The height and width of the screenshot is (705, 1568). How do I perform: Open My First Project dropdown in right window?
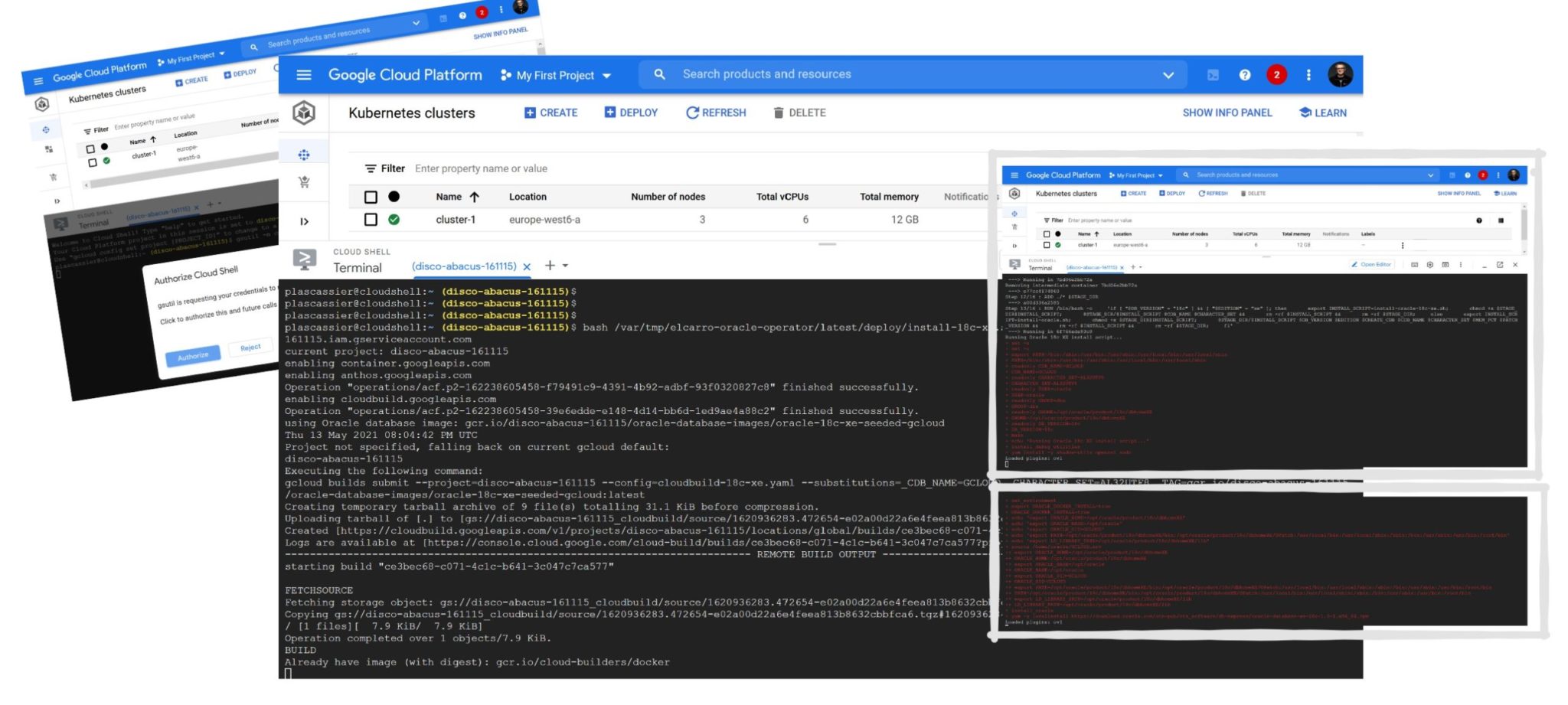[x=1135, y=175]
